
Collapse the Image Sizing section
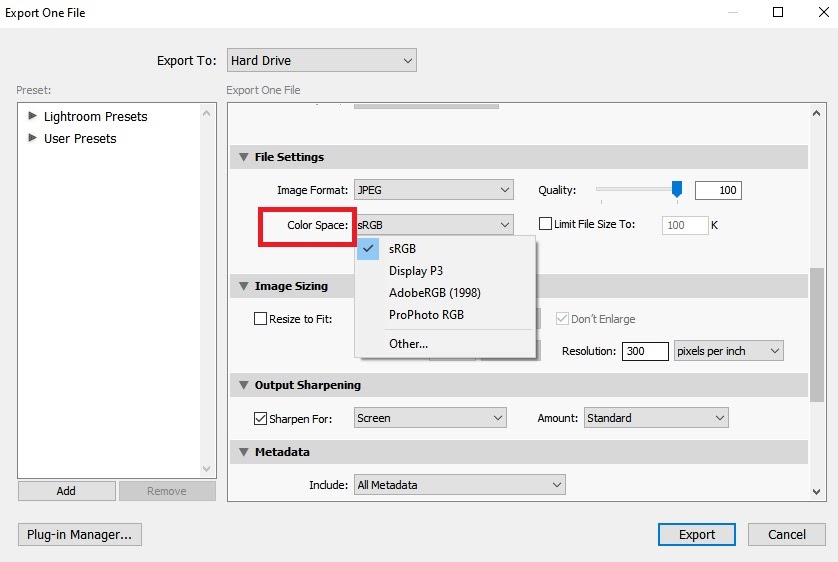click(x=244, y=286)
